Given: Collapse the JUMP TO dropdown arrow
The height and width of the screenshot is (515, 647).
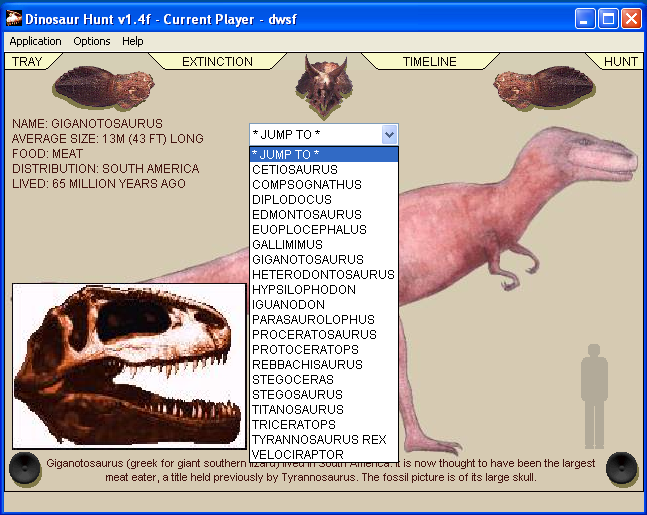Looking at the screenshot, I should click(390, 135).
